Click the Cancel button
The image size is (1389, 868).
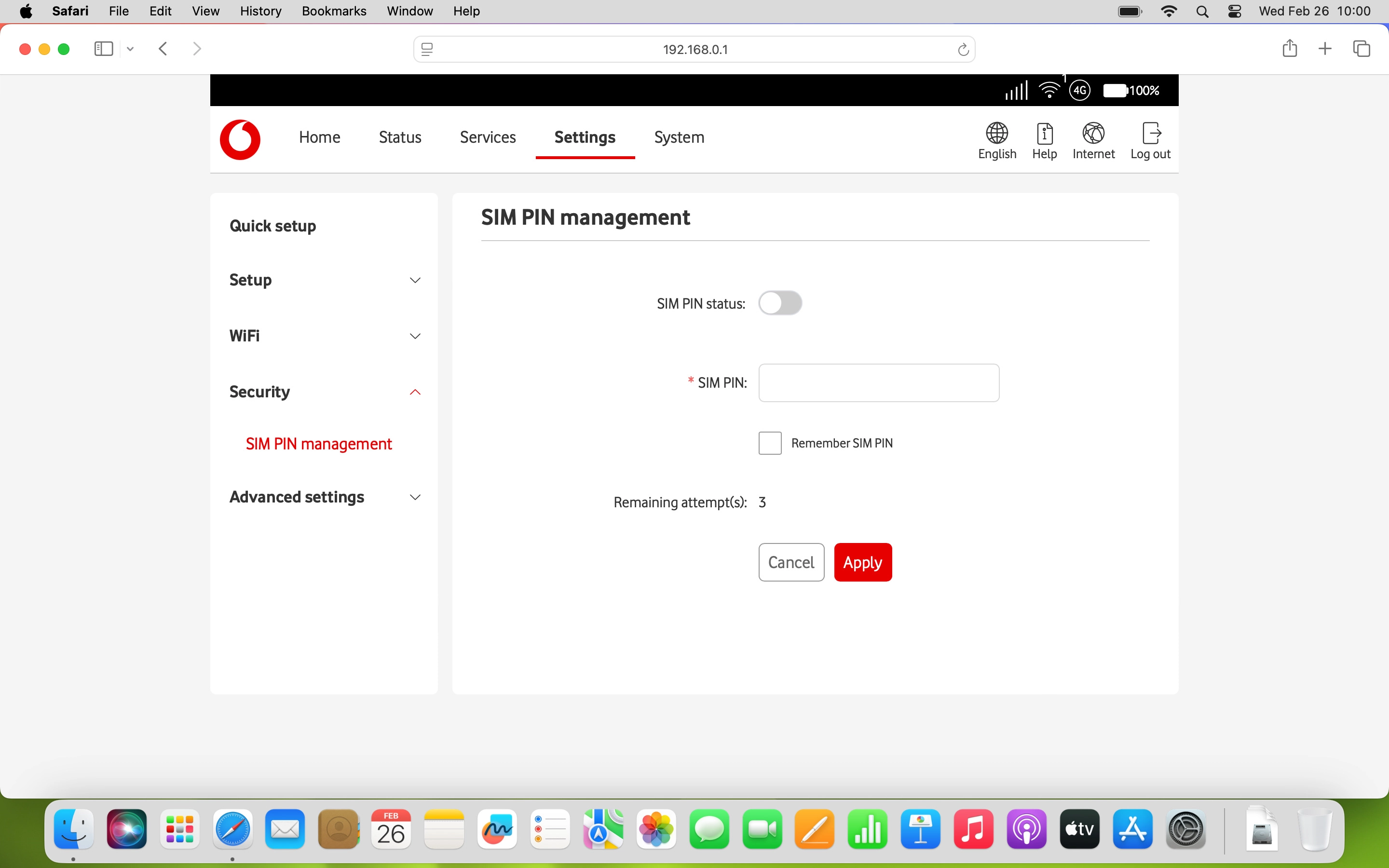(x=791, y=562)
